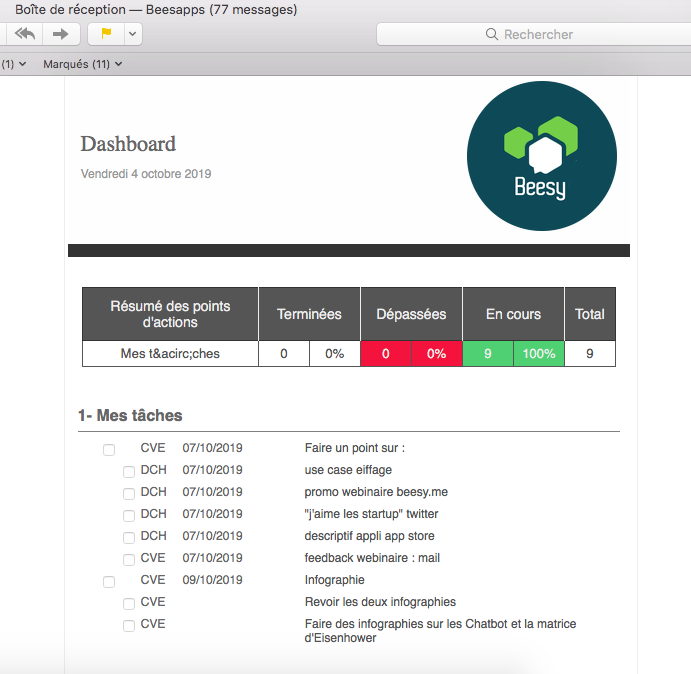Check the 'Faire un point sur' task box

tap(109, 450)
